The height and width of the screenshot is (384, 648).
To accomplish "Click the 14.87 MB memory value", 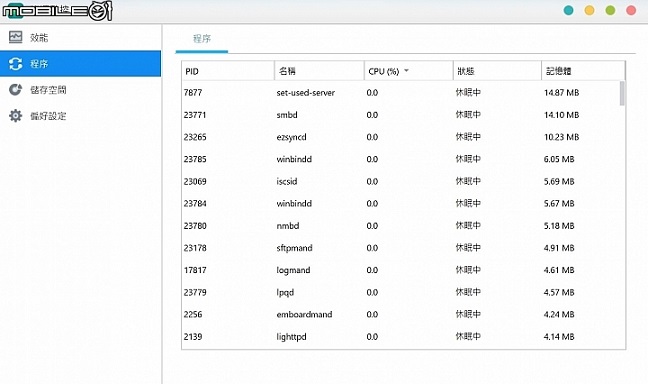I will coord(561,93).
